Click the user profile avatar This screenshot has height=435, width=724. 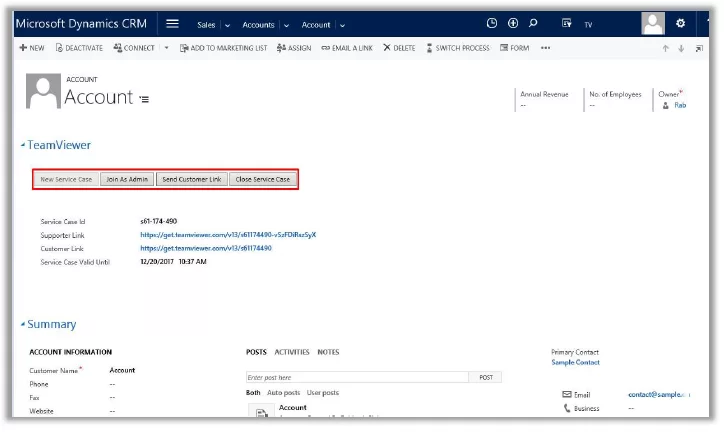click(653, 24)
